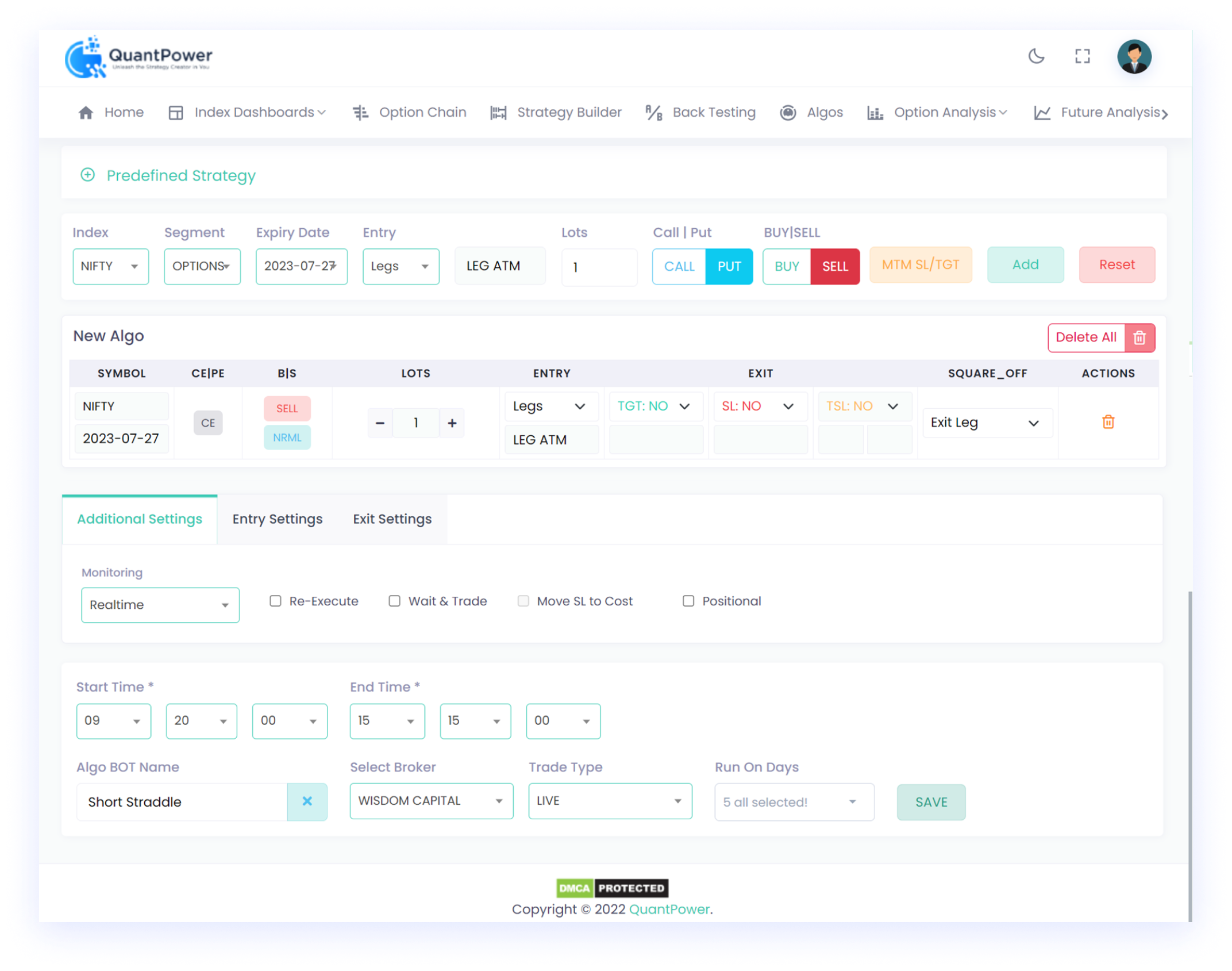Click the CE badge in NIFTY row
The width and height of the screenshot is (1232, 971).
pyautogui.click(x=207, y=423)
